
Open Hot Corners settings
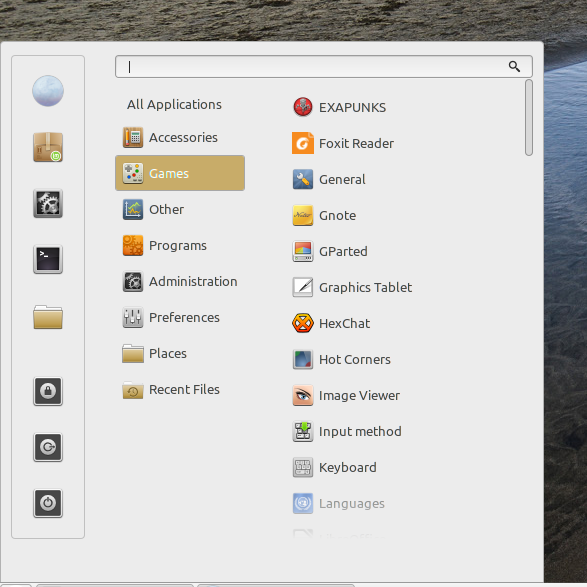341,359
